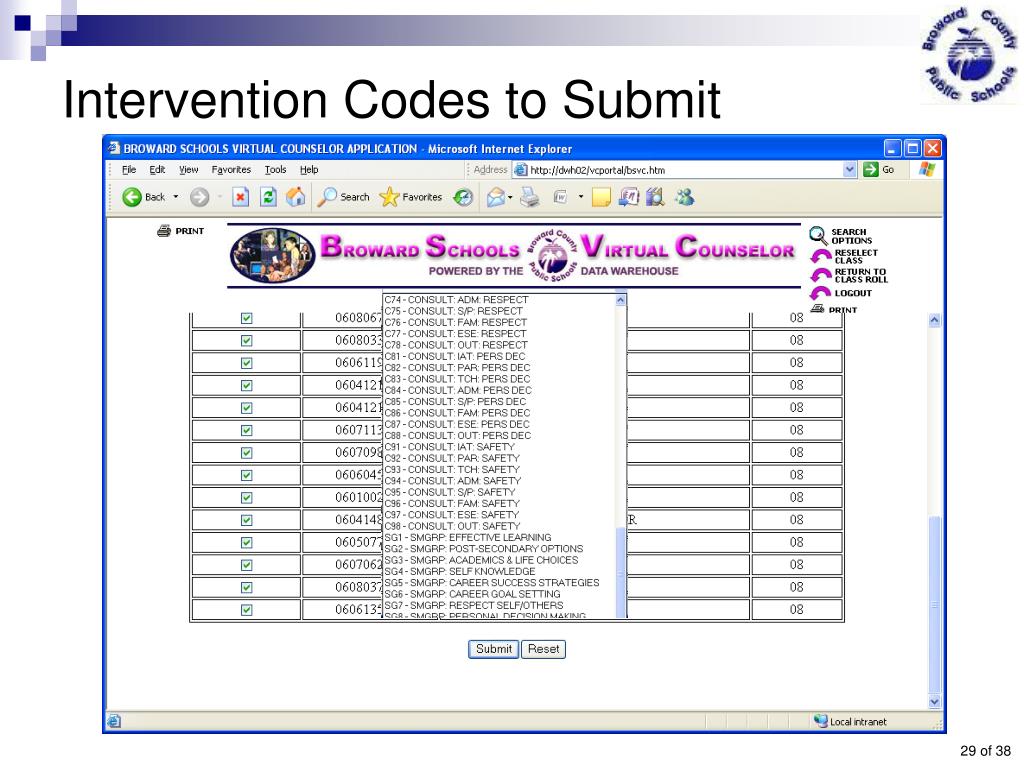Click the page scroll-down arrow
This screenshot has width=1024, height=768.
point(935,702)
